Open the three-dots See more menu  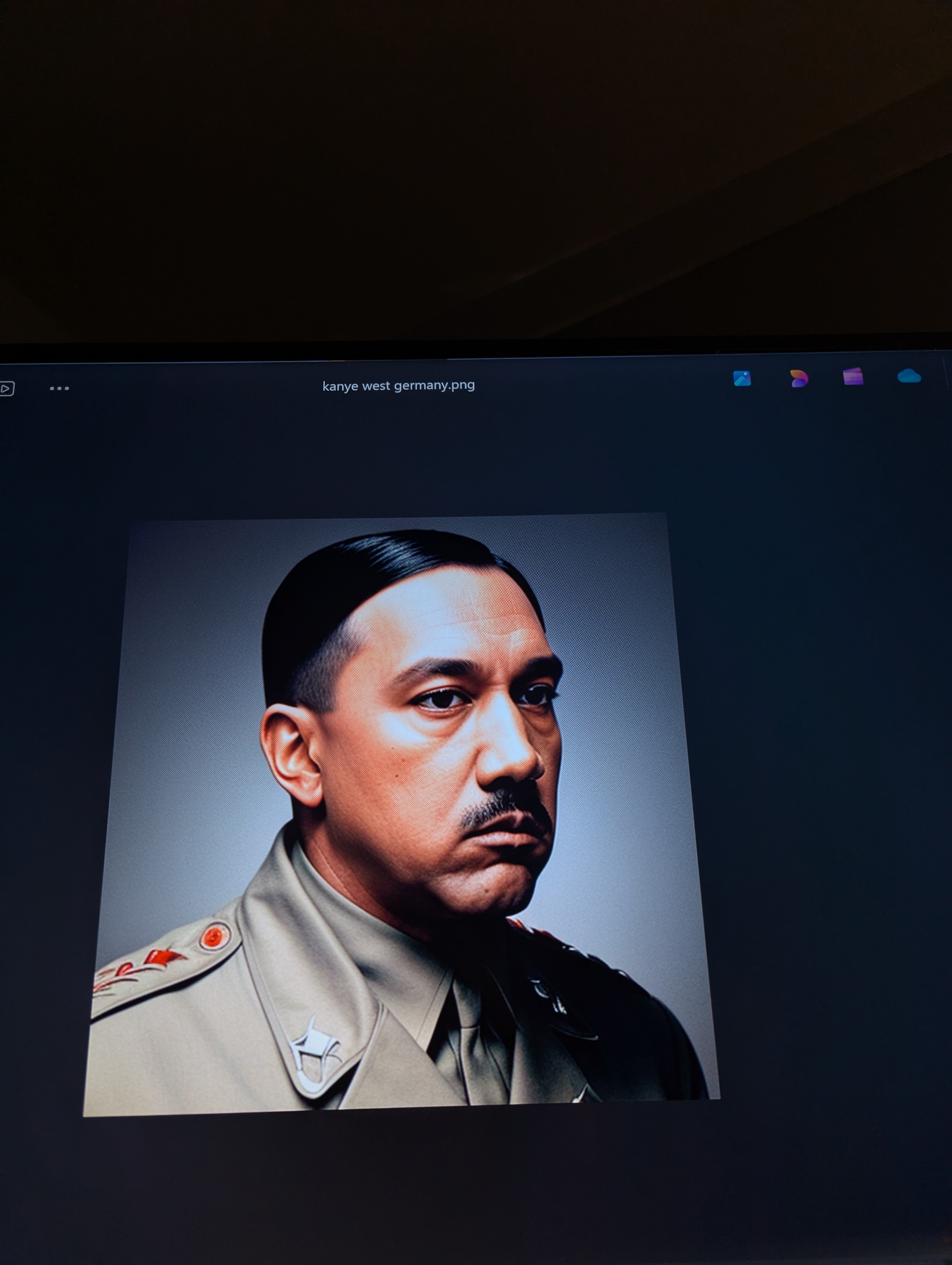59,388
